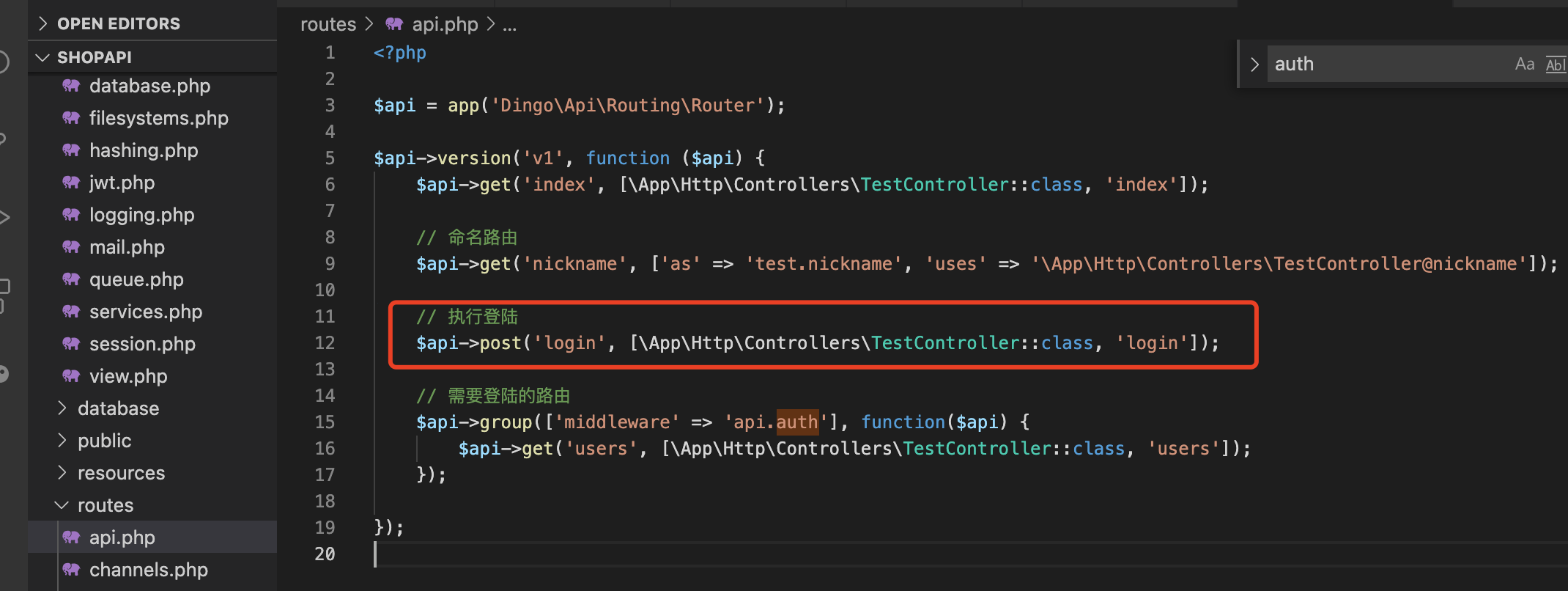This screenshot has width=1568, height=591.
Task: Click the routes breadcrumb segment
Action: pyautogui.click(x=328, y=24)
